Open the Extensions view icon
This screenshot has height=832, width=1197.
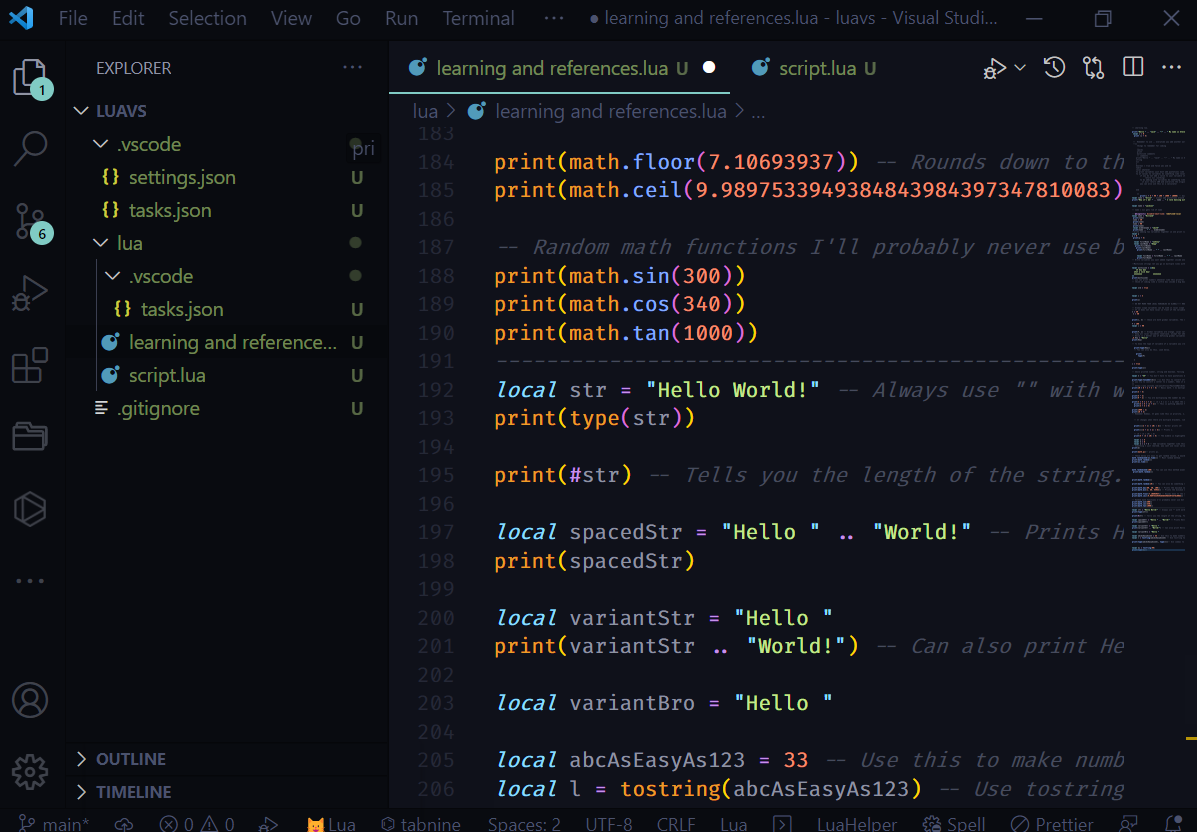[x=31, y=365]
